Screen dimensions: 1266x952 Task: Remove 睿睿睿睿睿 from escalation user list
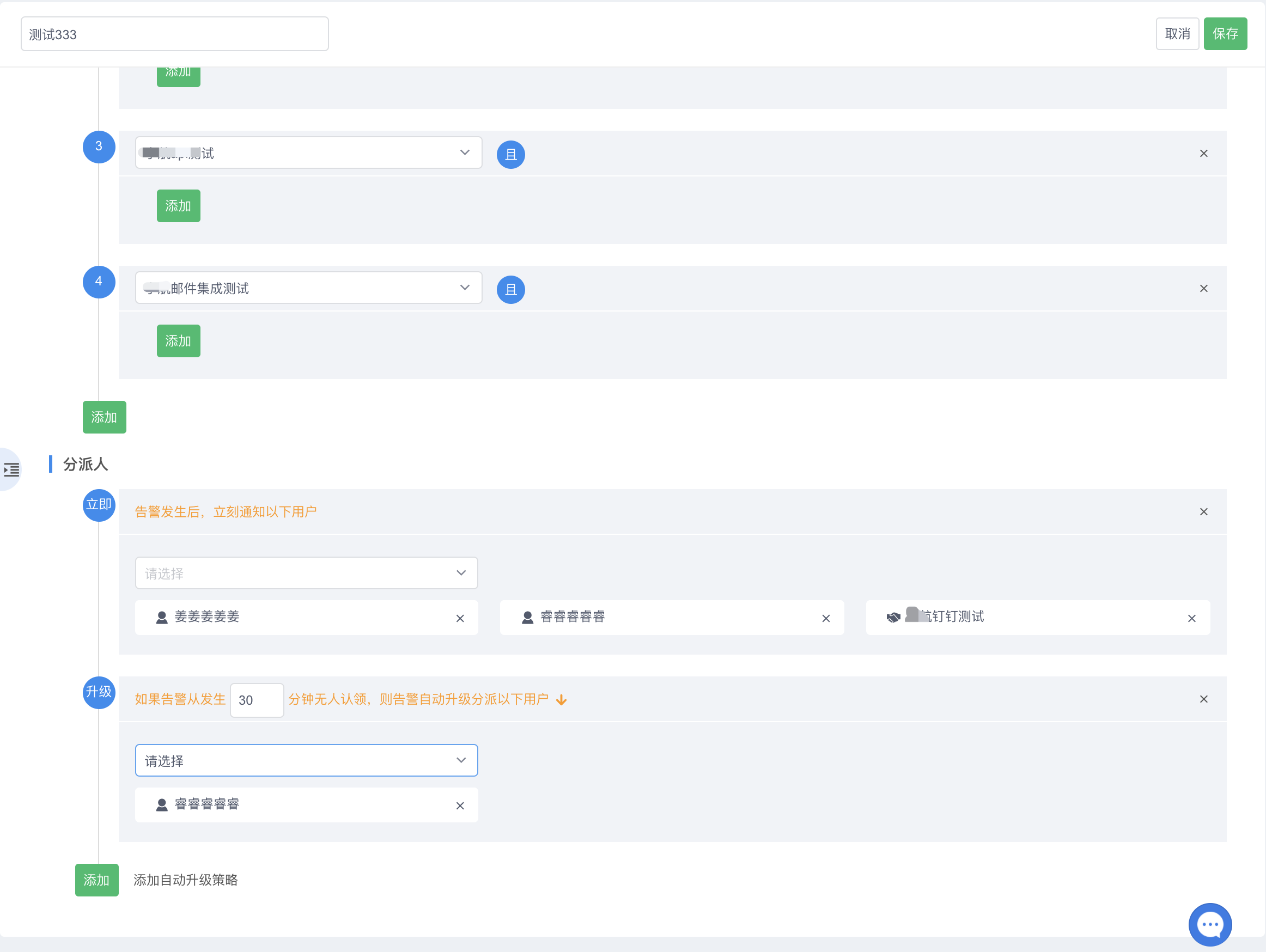pos(460,805)
